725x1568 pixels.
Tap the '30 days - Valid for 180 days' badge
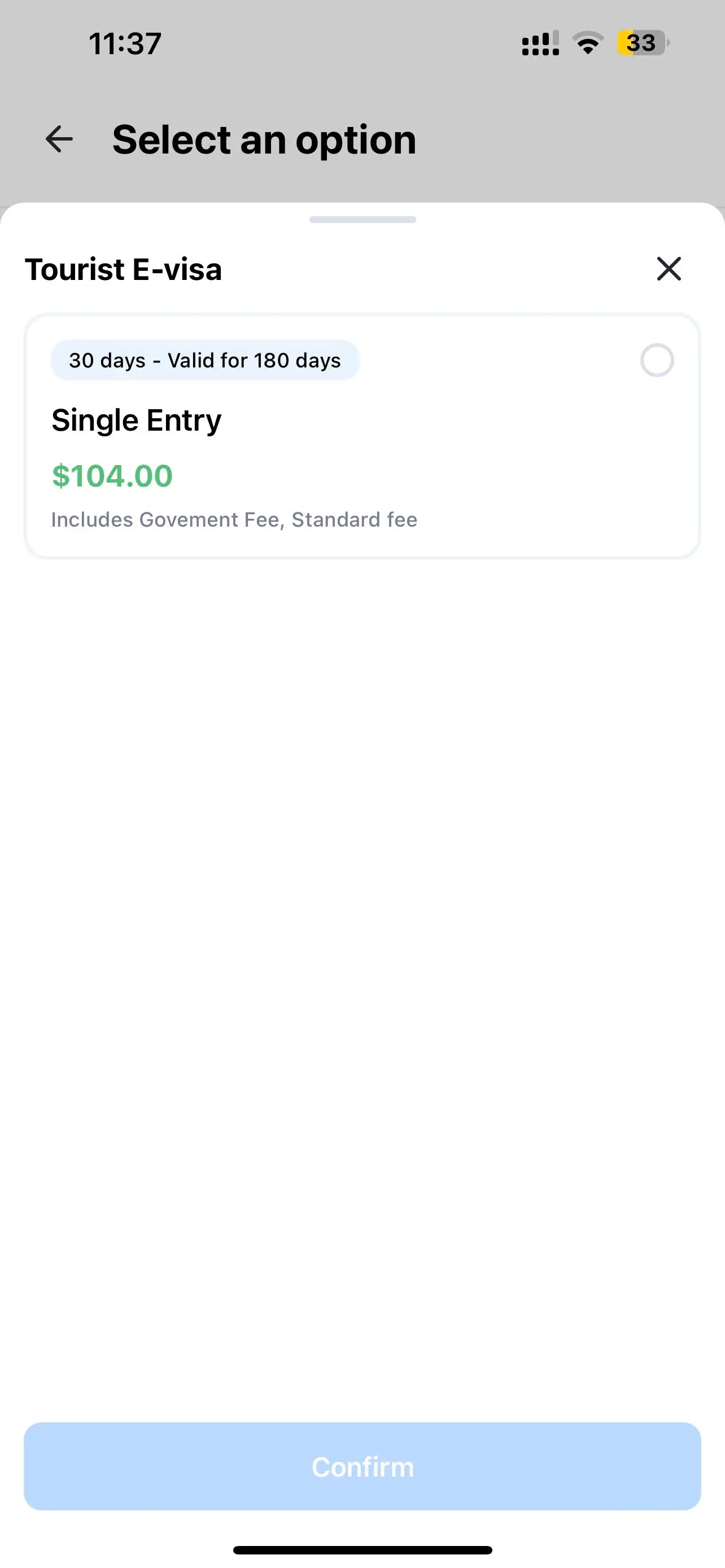204,360
